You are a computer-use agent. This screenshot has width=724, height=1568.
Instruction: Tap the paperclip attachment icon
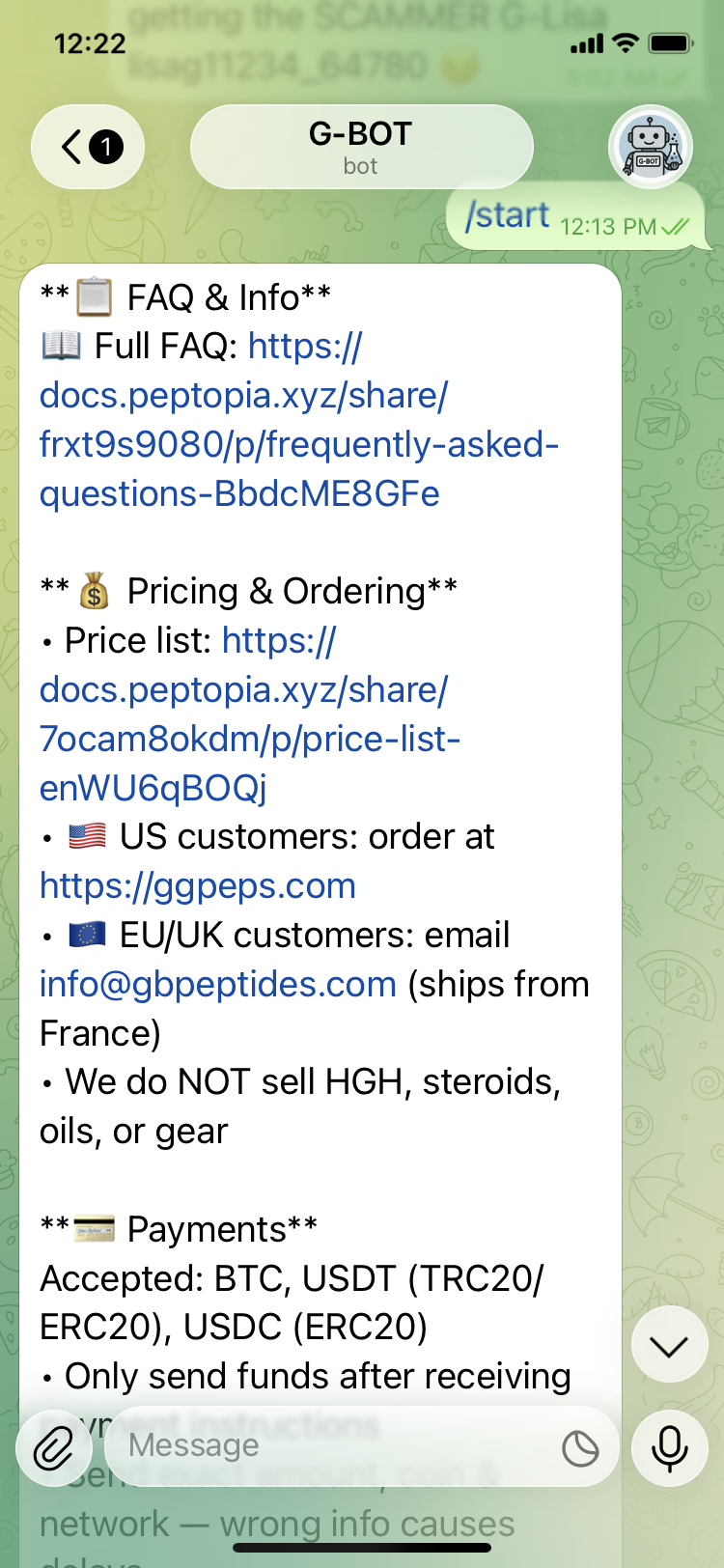(x=53, y=1447)
